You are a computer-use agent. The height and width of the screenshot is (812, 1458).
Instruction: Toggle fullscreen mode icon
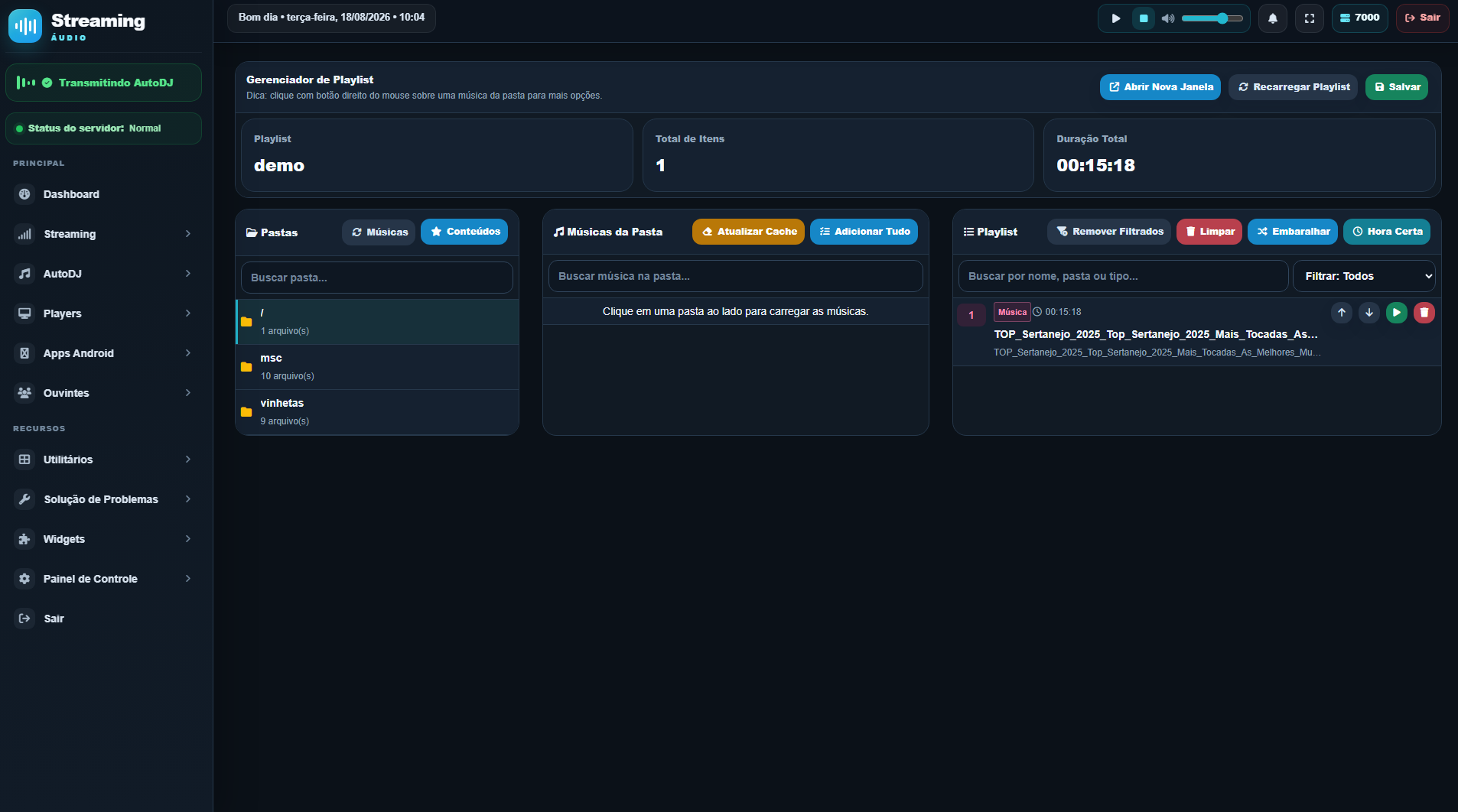tap(1310, 18)
